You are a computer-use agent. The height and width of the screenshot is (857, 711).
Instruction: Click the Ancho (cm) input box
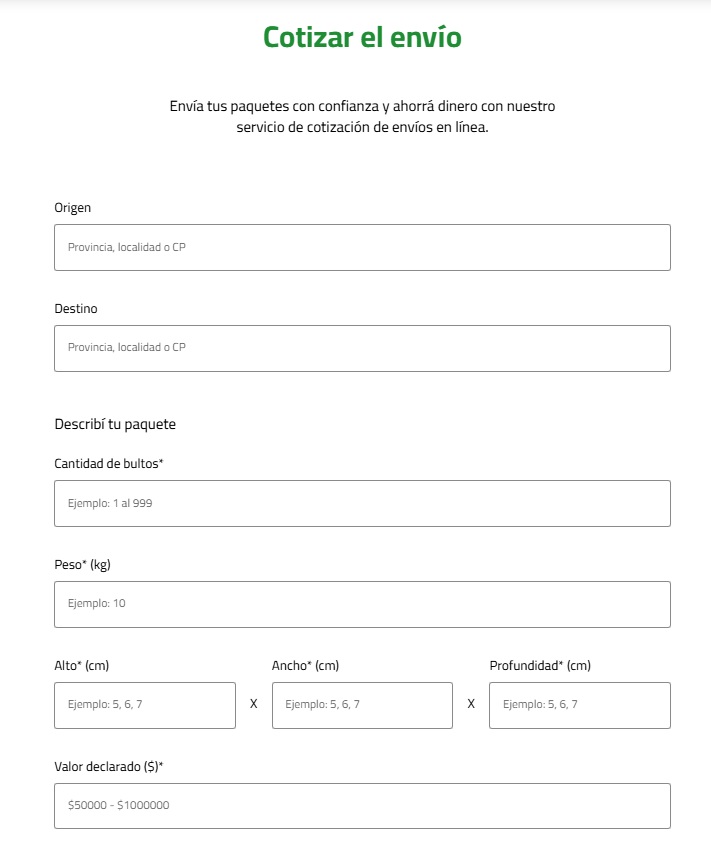(x=362, y=705)
